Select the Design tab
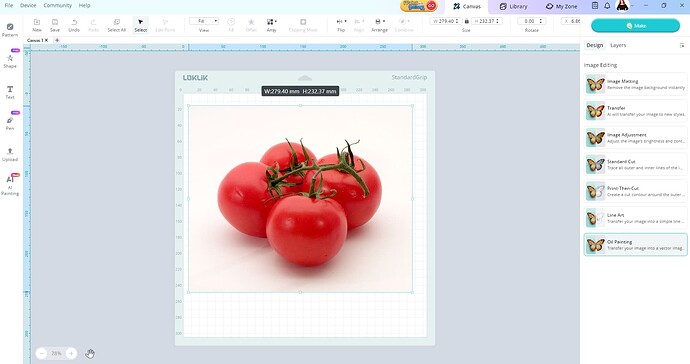 click(595, 45)
